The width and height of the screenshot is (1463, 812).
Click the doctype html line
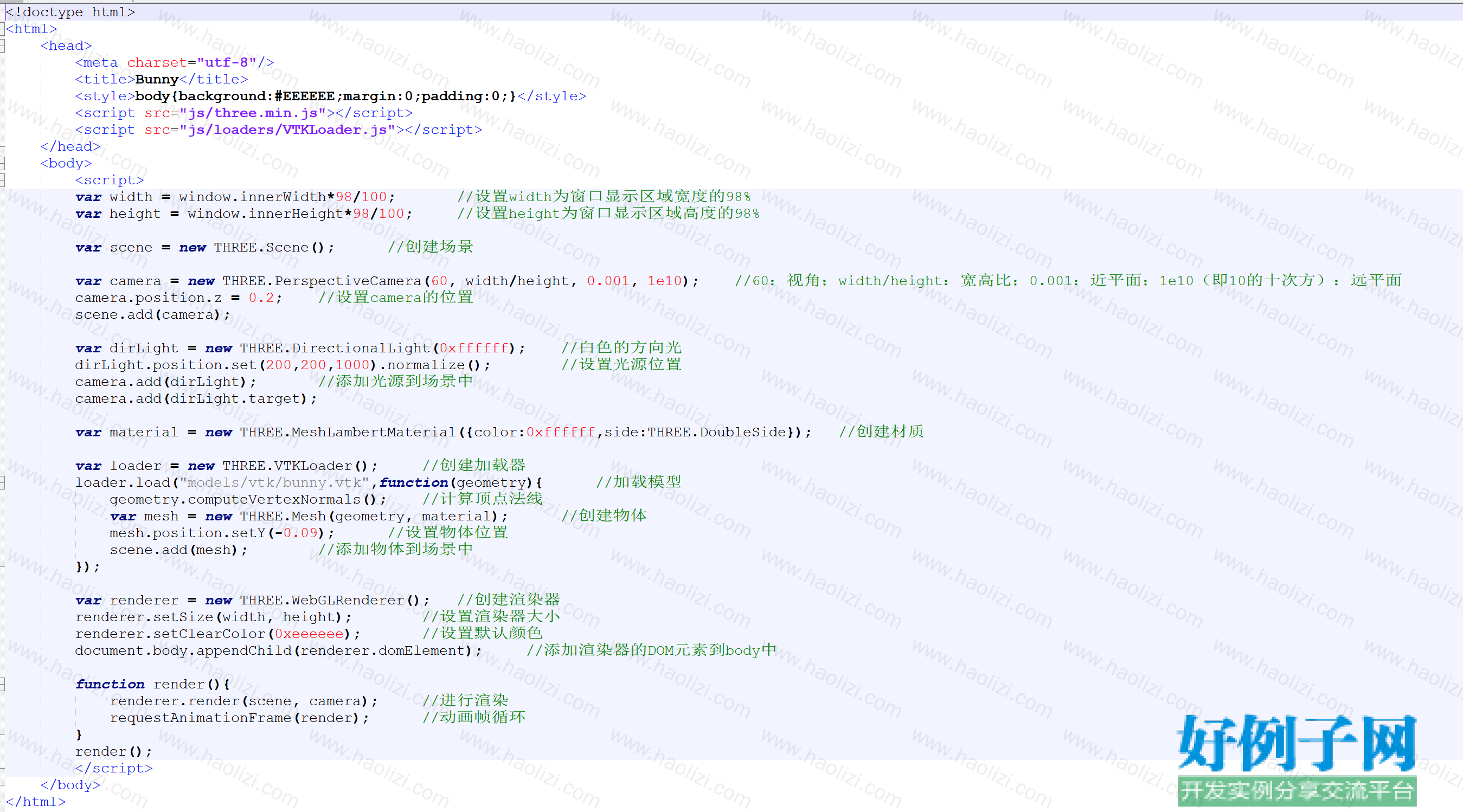(70, 12)
